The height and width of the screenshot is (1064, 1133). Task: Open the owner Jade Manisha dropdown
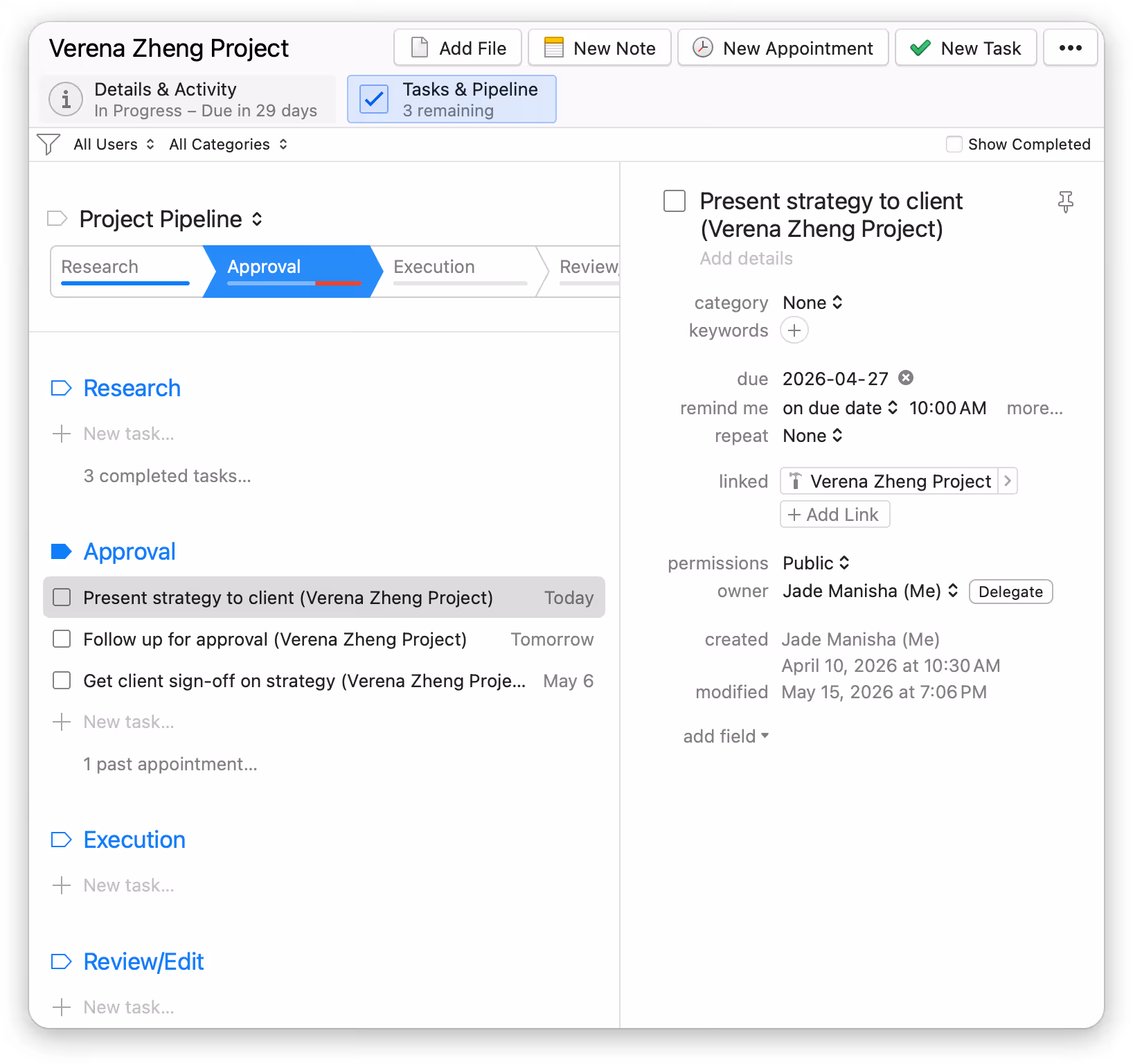coord(871,591)
